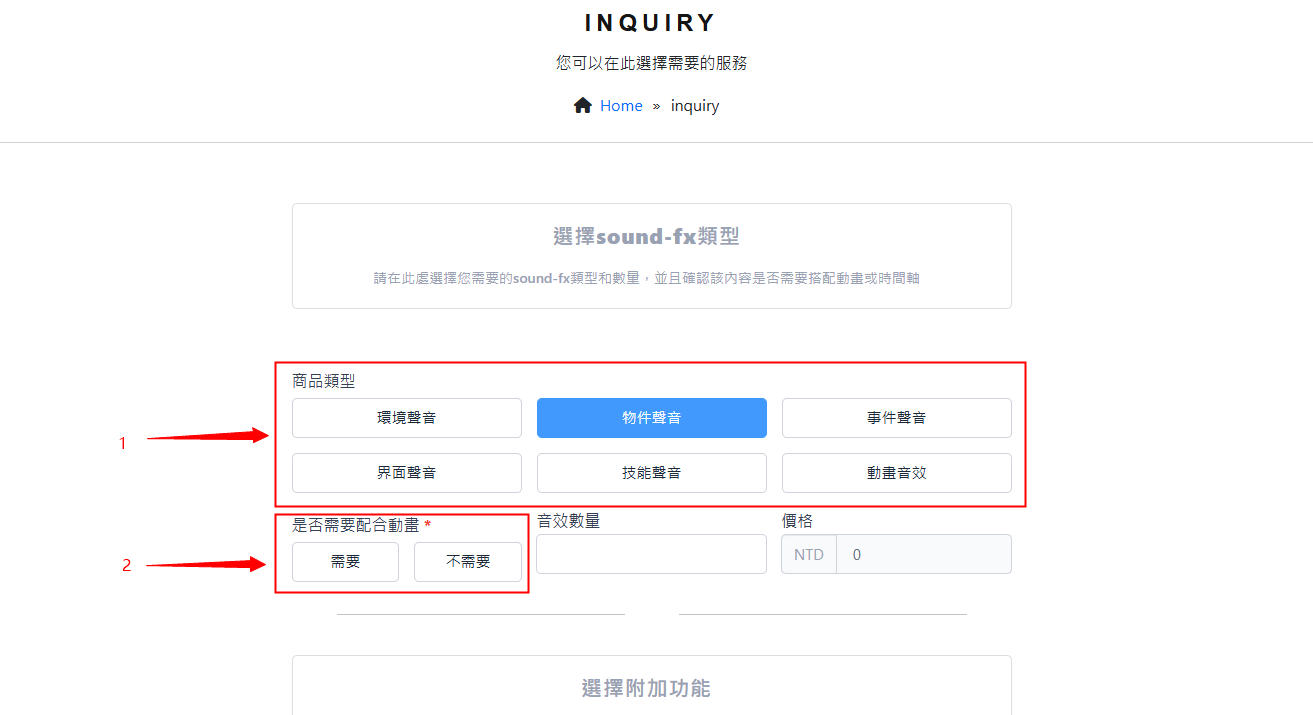This screenshot has width=1313, height=715.
Task: Click the NTD currency prefix
Action: click(809, 554)
